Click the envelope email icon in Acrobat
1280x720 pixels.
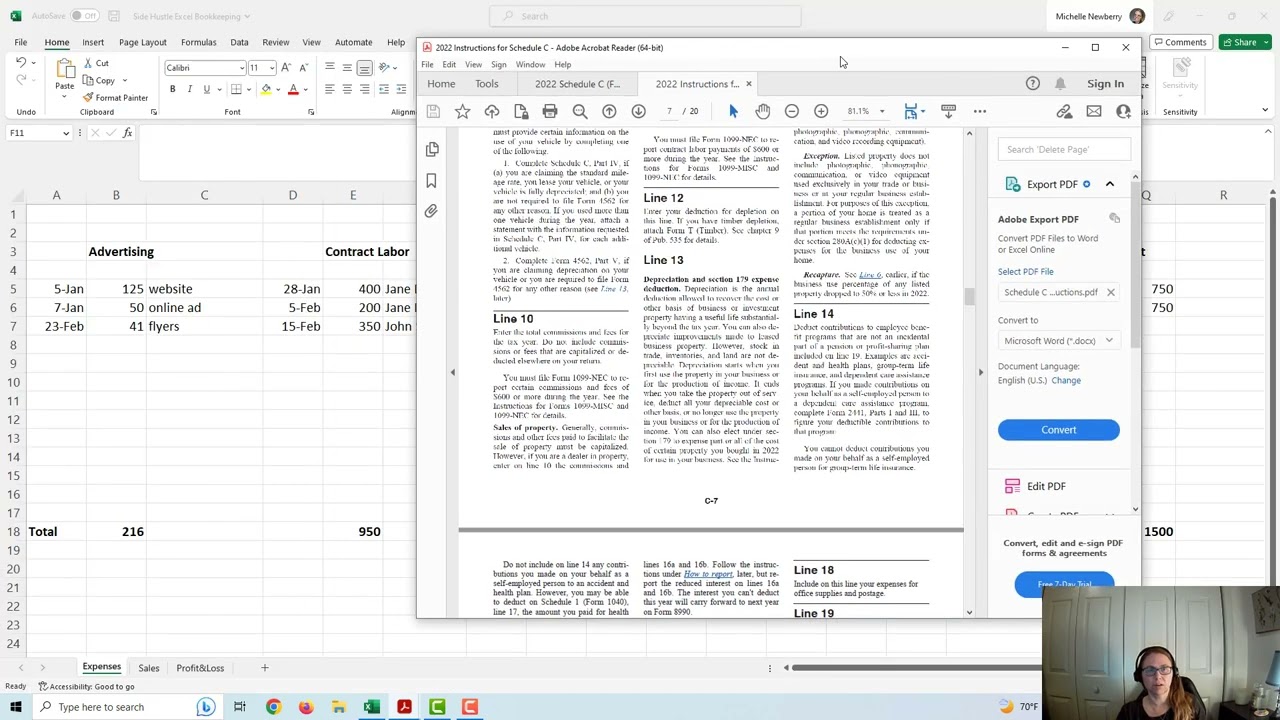pos(1093,111)
